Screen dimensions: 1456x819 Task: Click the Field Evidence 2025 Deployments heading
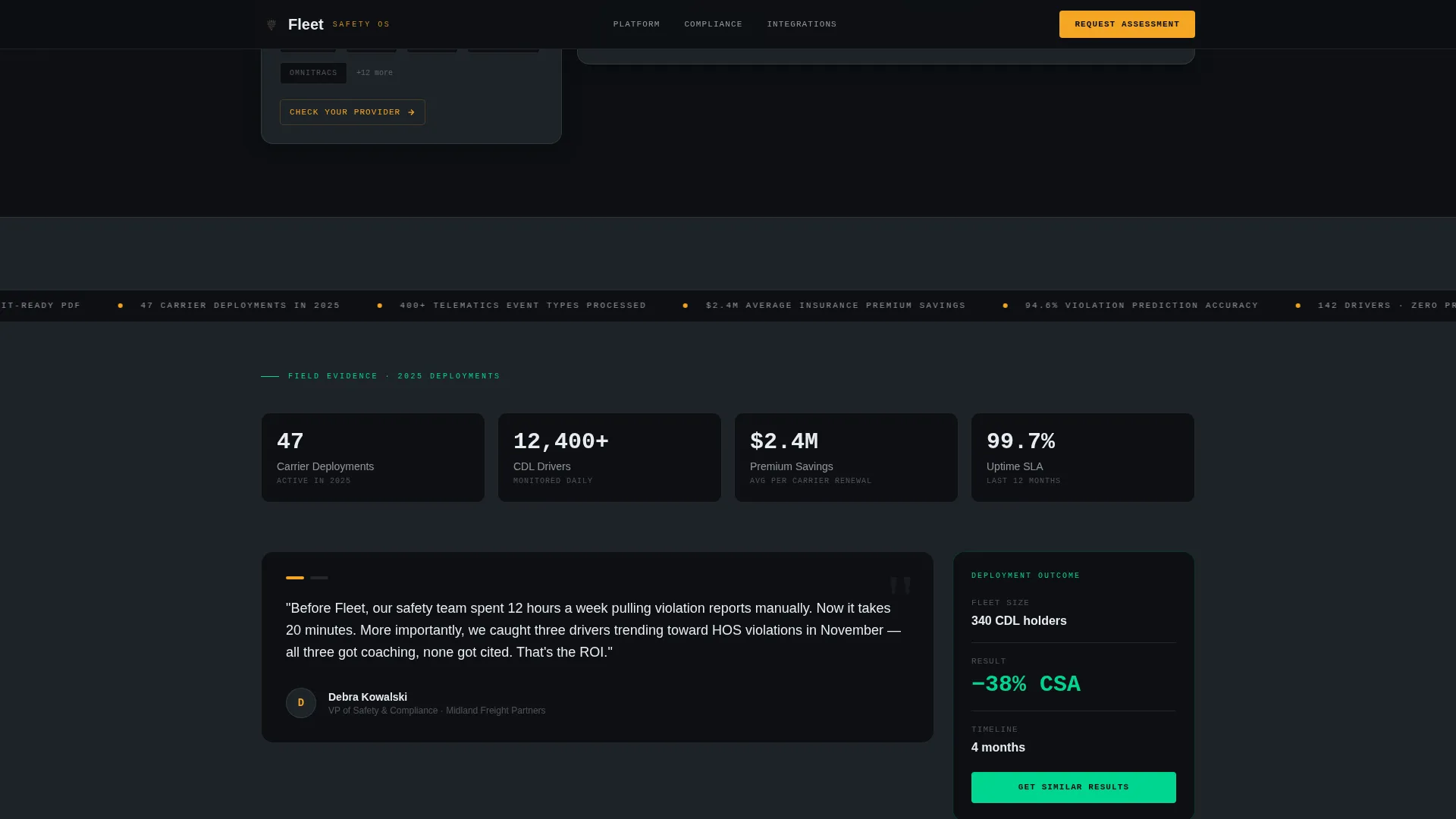[394, 376]
